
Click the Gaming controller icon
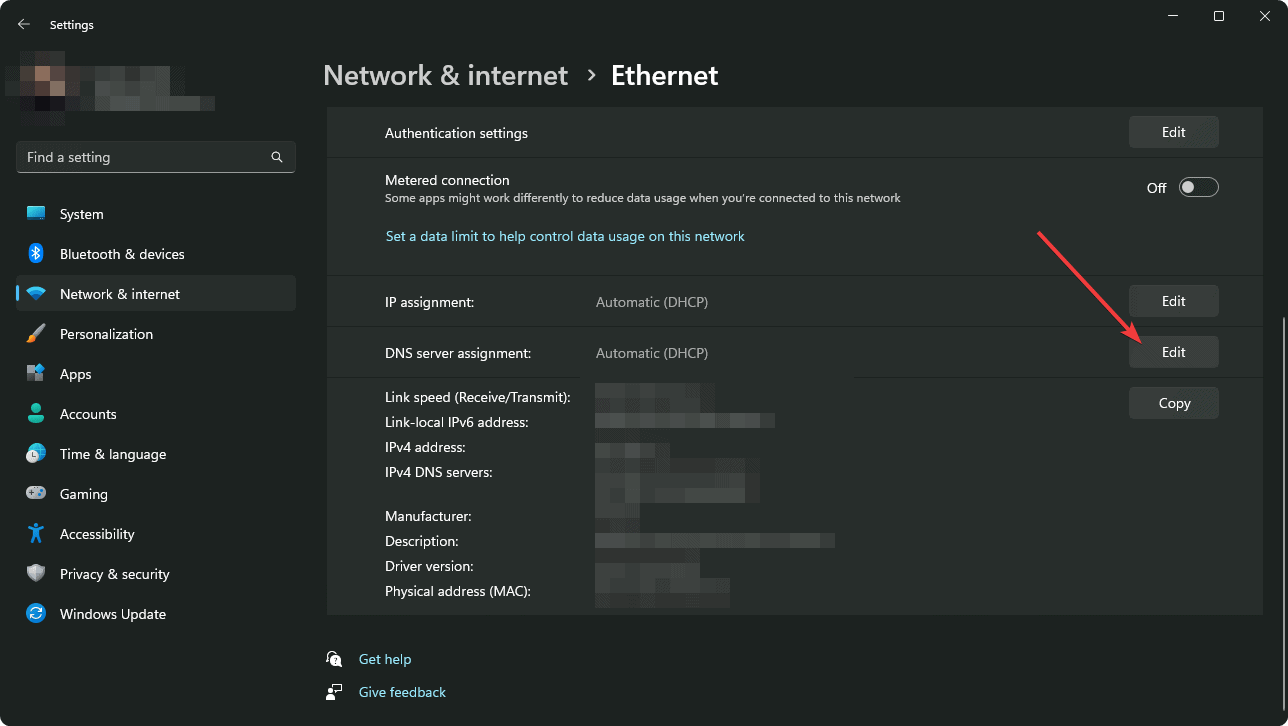36,494
